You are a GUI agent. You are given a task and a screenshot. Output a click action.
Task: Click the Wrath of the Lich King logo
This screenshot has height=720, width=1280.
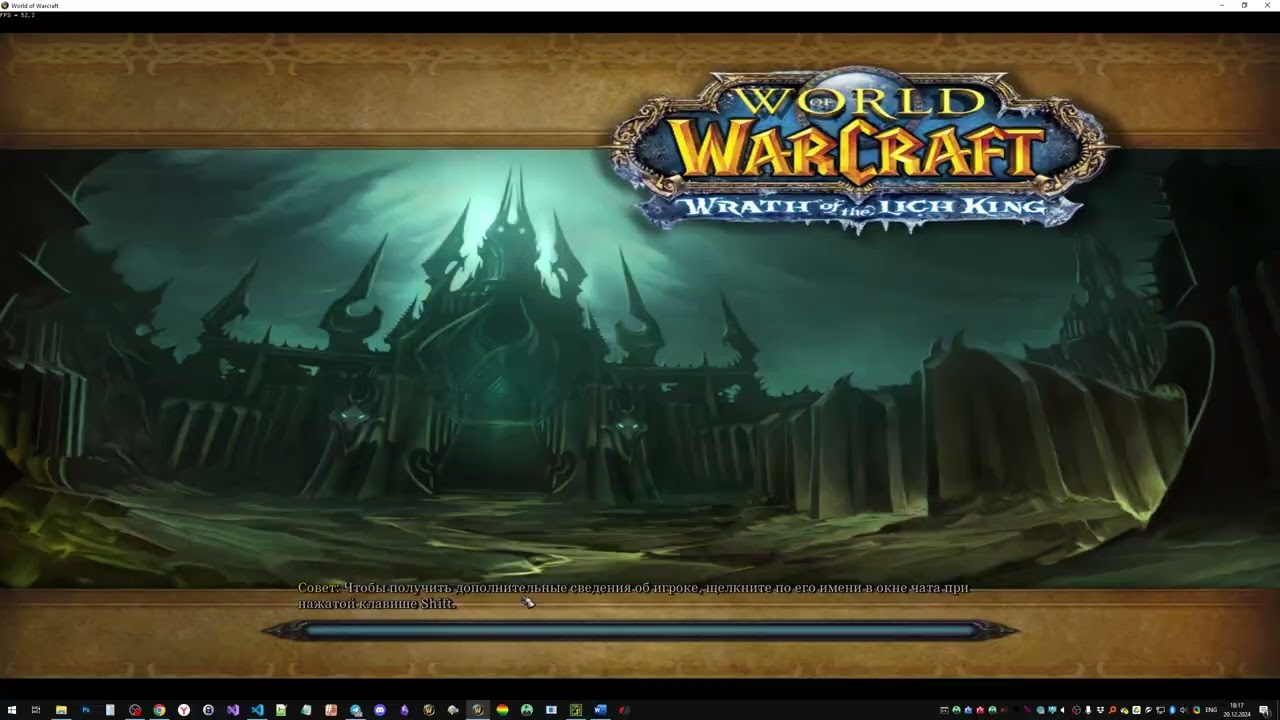(862, 152)
